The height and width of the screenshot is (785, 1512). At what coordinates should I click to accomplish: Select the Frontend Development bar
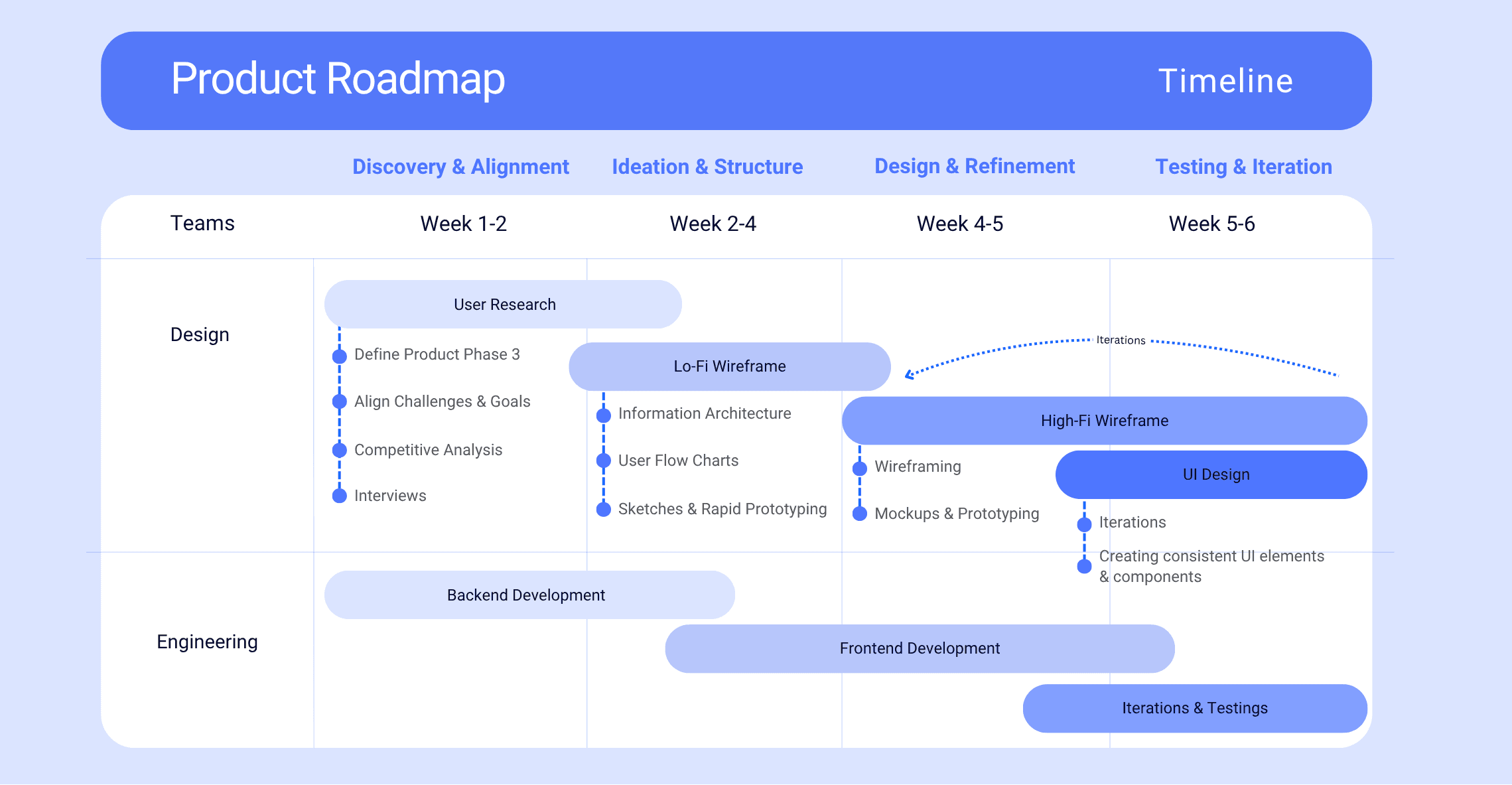point(920,648)
